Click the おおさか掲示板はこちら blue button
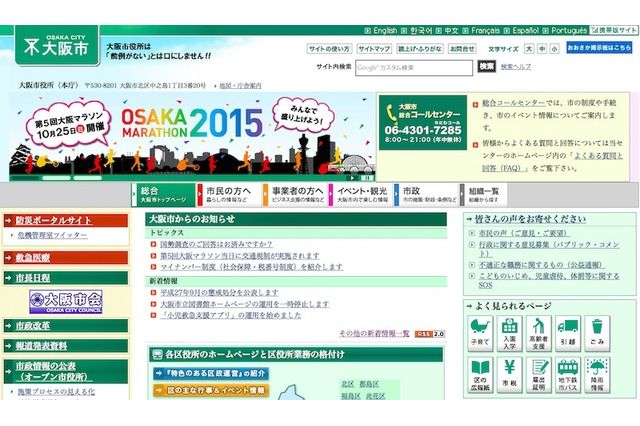 coord(599,48)
